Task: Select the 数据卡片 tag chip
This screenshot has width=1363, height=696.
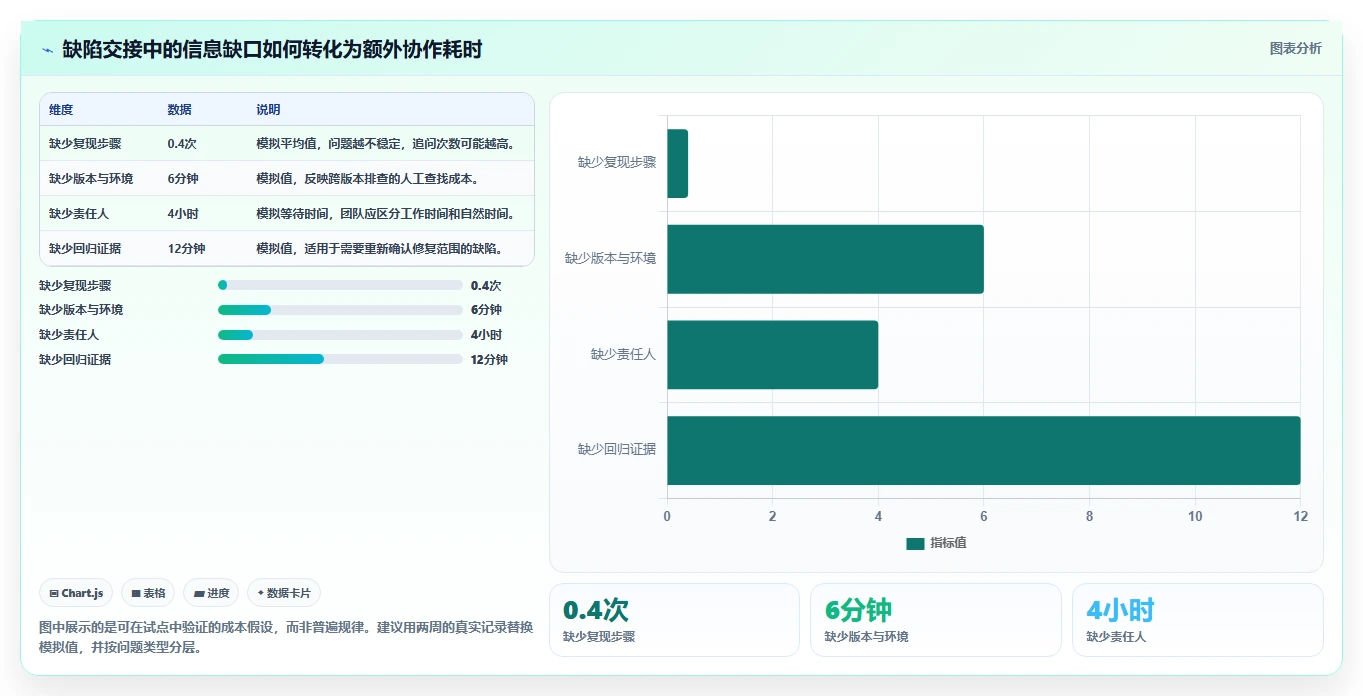Action: [x=284, y=593]
